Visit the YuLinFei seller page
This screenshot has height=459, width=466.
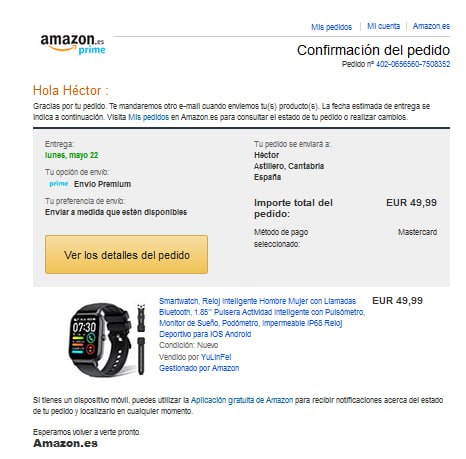216,357
